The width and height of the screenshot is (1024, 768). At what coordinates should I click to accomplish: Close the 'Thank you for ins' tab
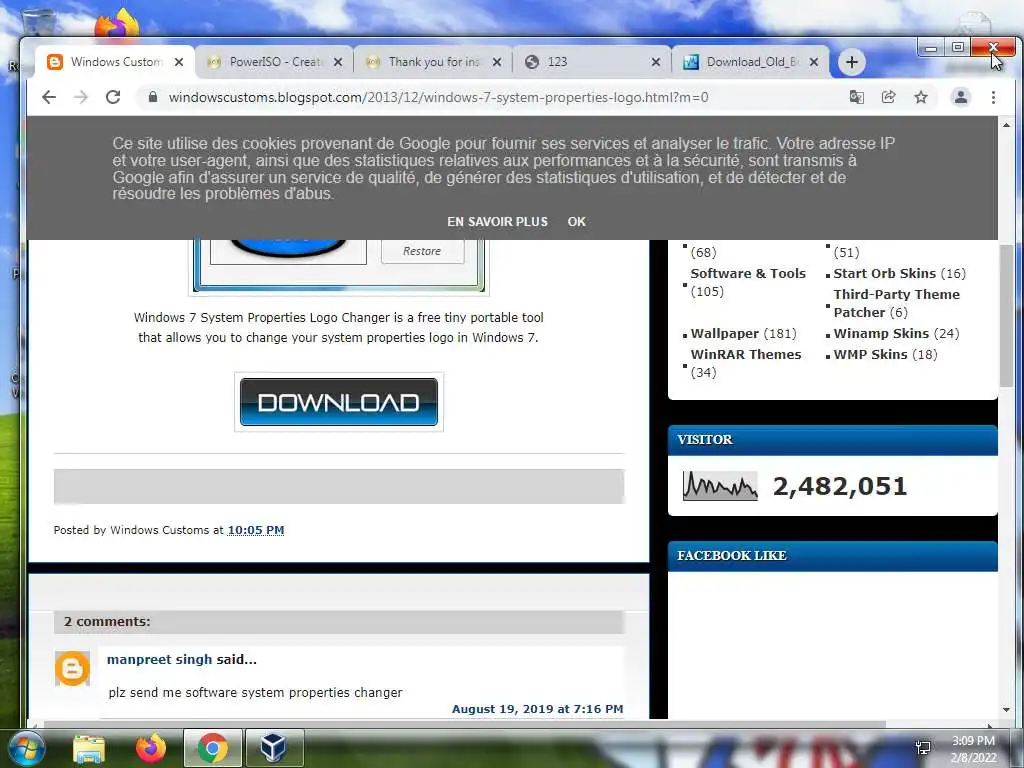click(x=497, y=62)
